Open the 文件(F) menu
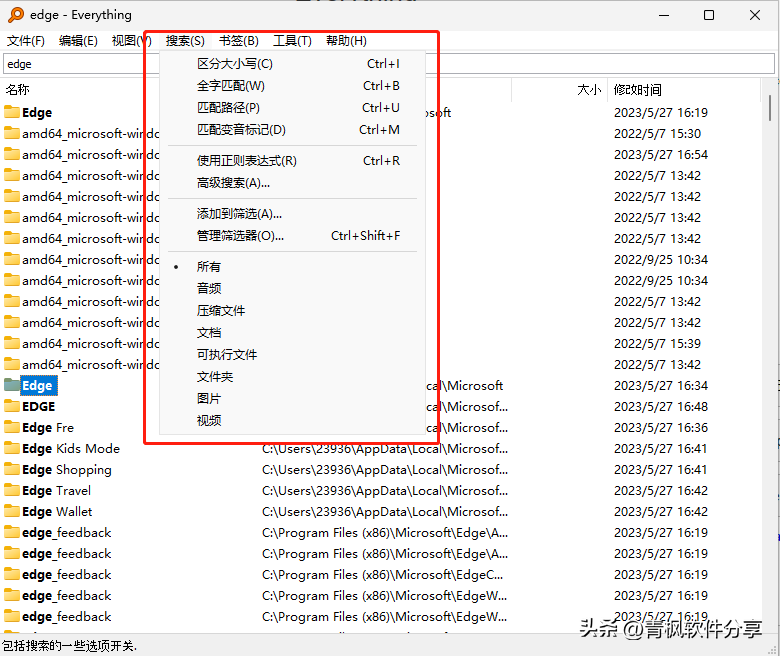The width and height of the screenshot is (780, 656). coord(26,41)
